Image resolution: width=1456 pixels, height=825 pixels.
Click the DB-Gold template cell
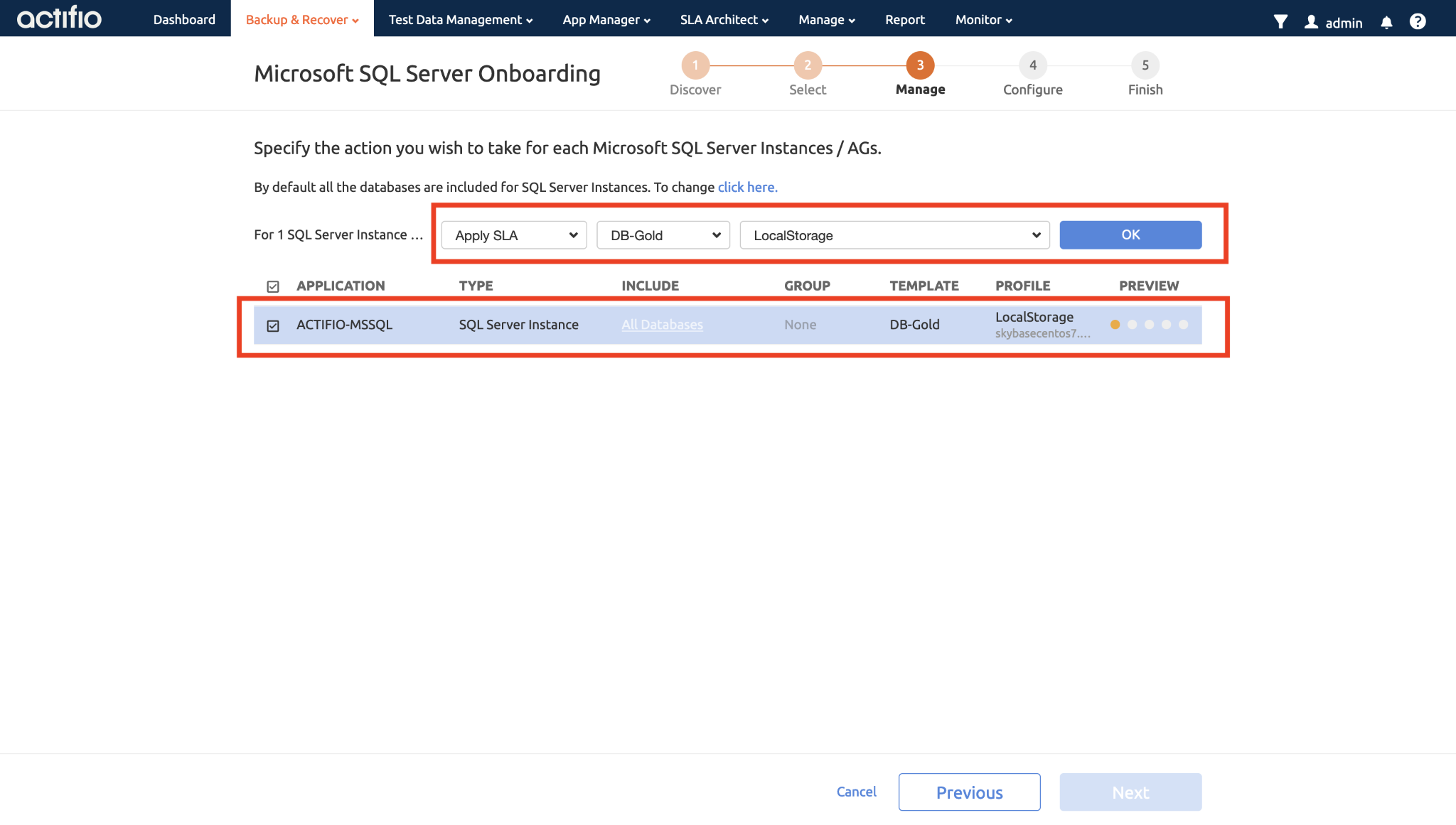[x=914, y=325]
